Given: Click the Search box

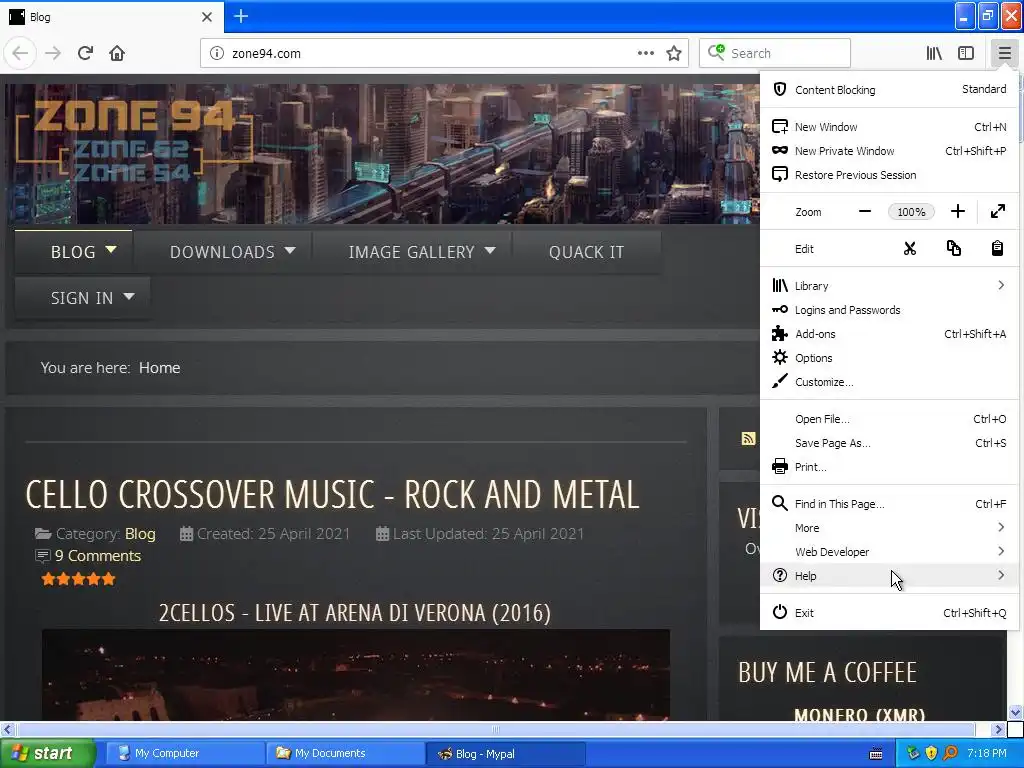Looking at the screenshot, I should [x=775, y=53].
